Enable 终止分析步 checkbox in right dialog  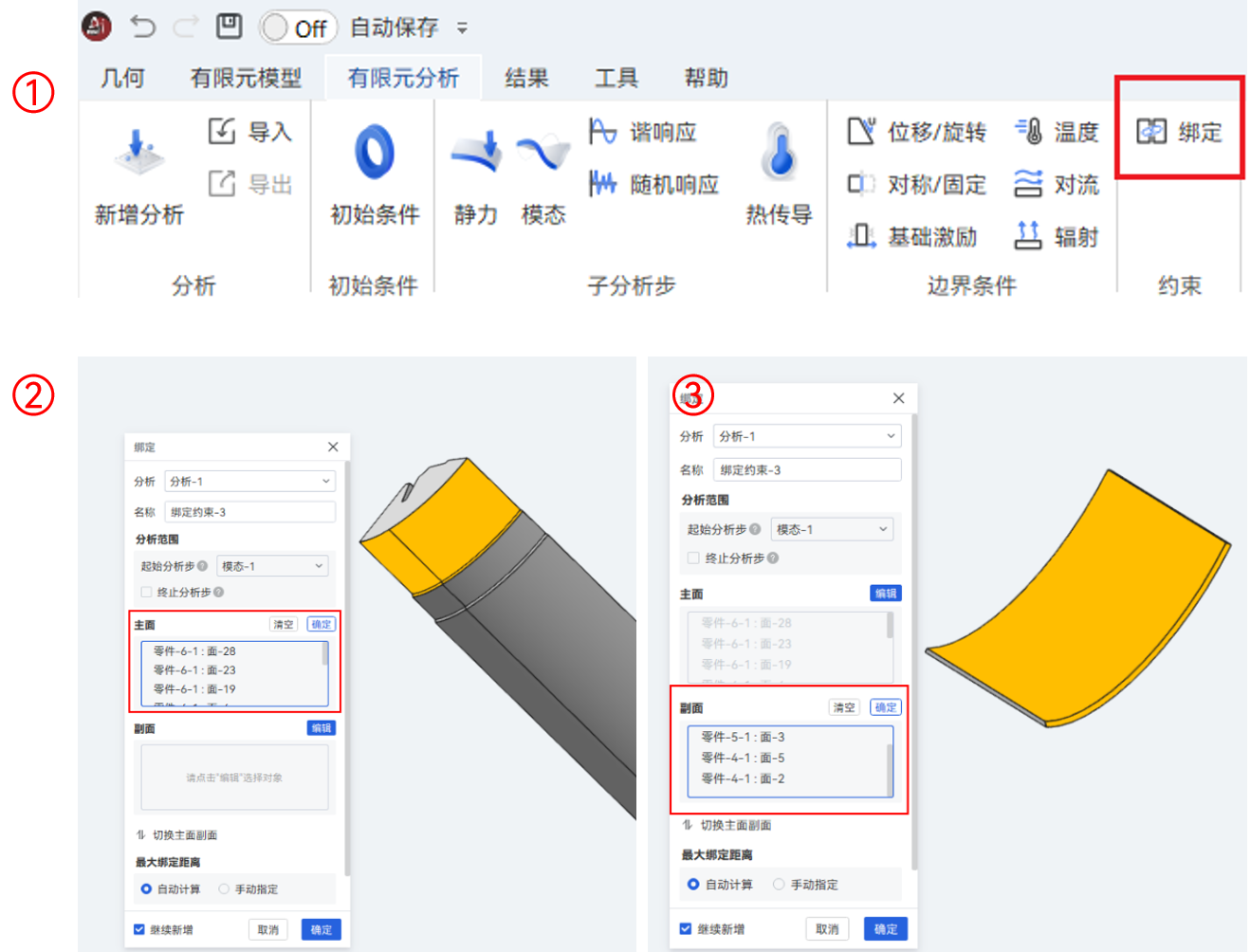tap(693, 558)
